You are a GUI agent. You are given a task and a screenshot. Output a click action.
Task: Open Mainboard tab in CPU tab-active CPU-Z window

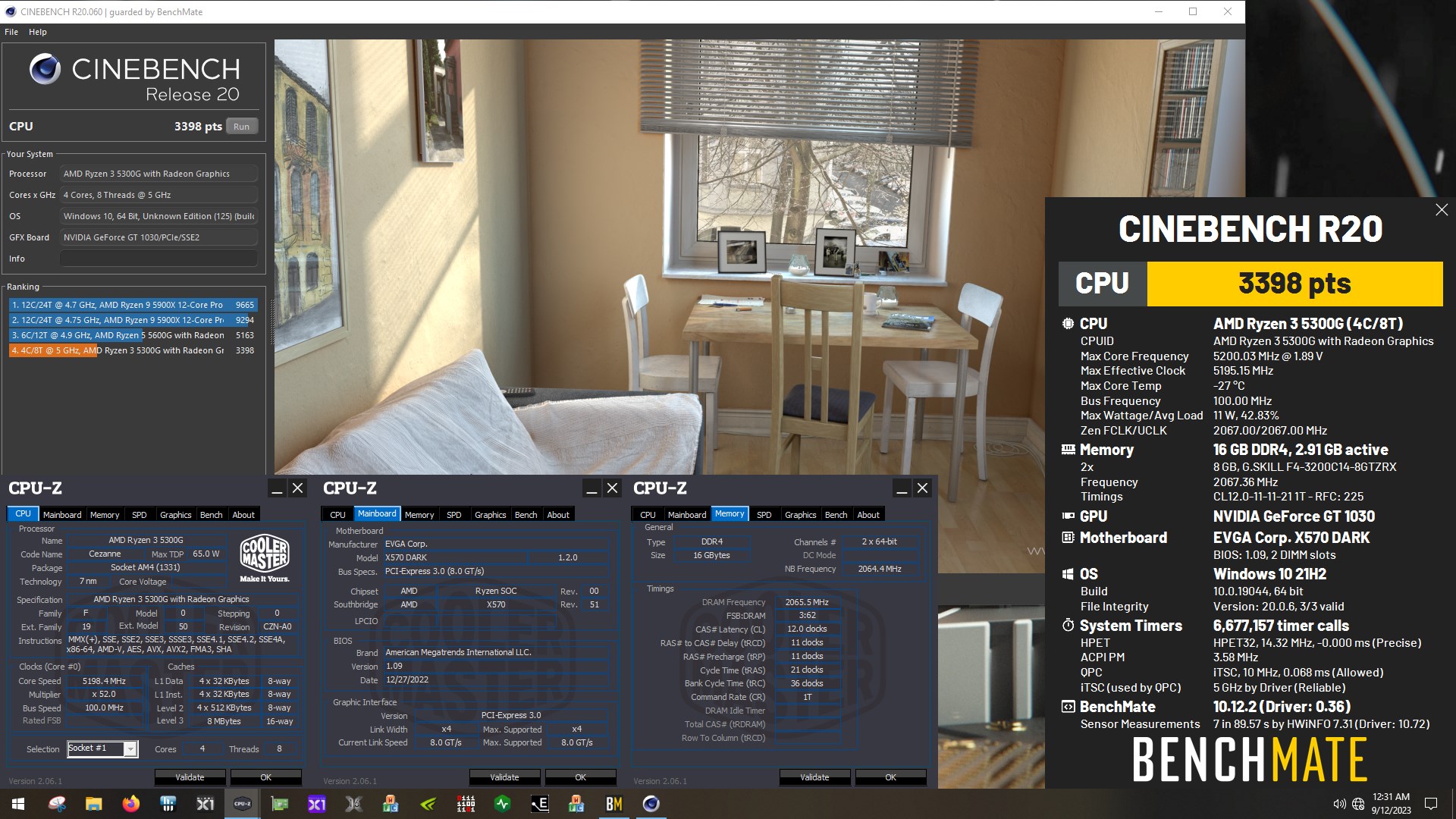point(62,515)
